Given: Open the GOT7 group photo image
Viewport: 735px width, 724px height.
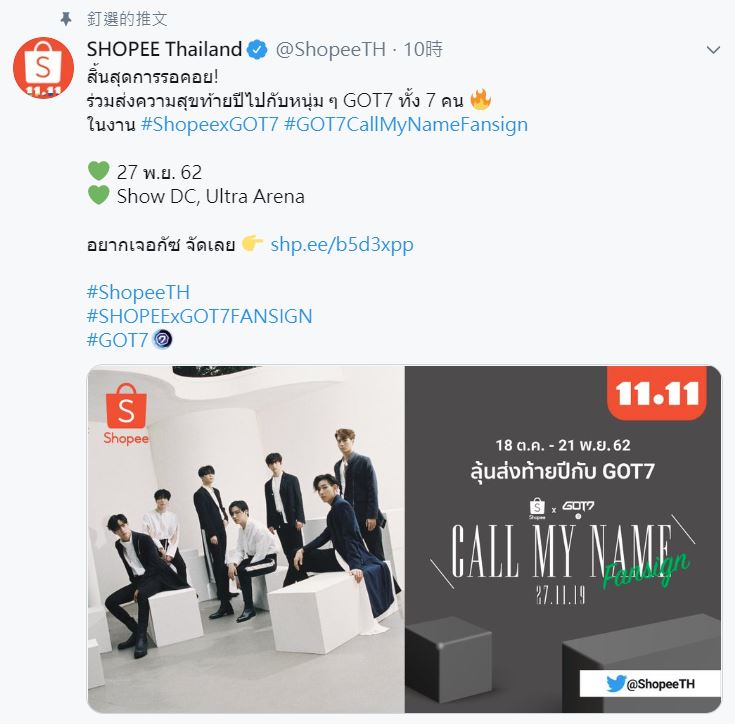Looking at the screenshot, I should 246,539.
